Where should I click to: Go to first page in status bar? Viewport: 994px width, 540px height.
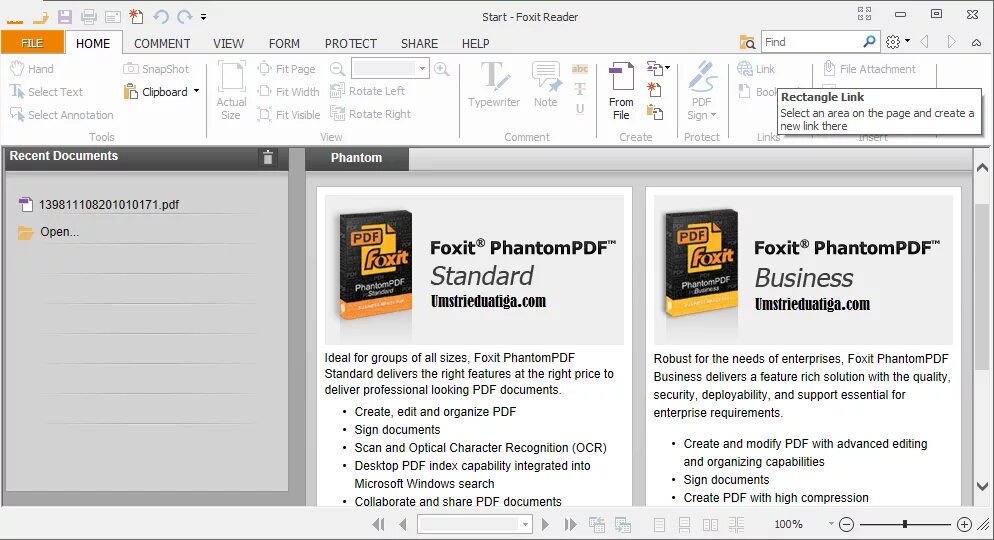(378, 525)
